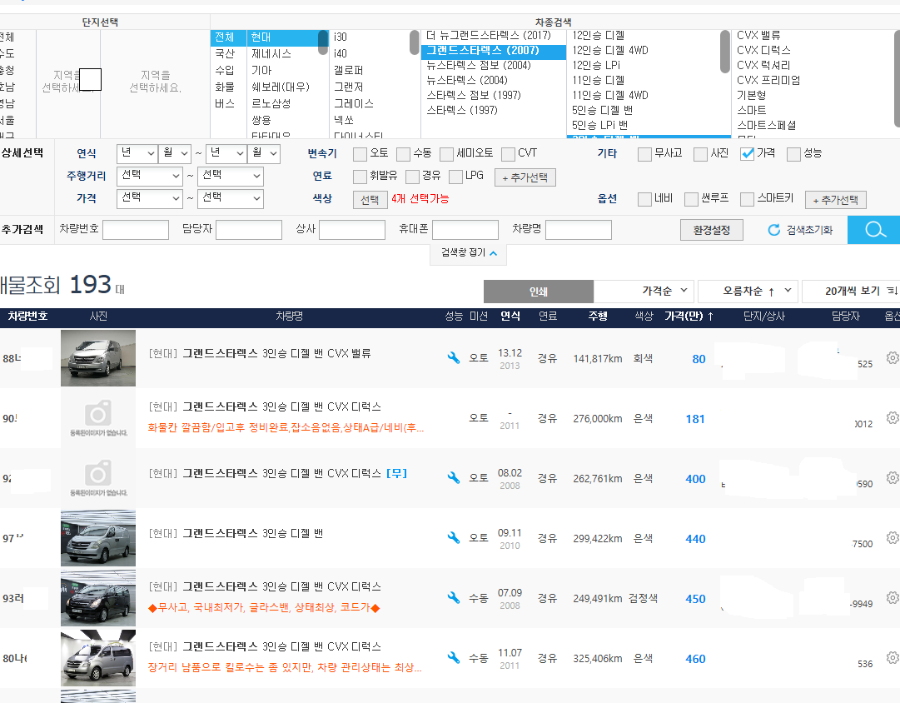The height and width of the screenshot is (703, 900).
Task: Check the 세미오토 checkbox
Action: tap(447, 154)
